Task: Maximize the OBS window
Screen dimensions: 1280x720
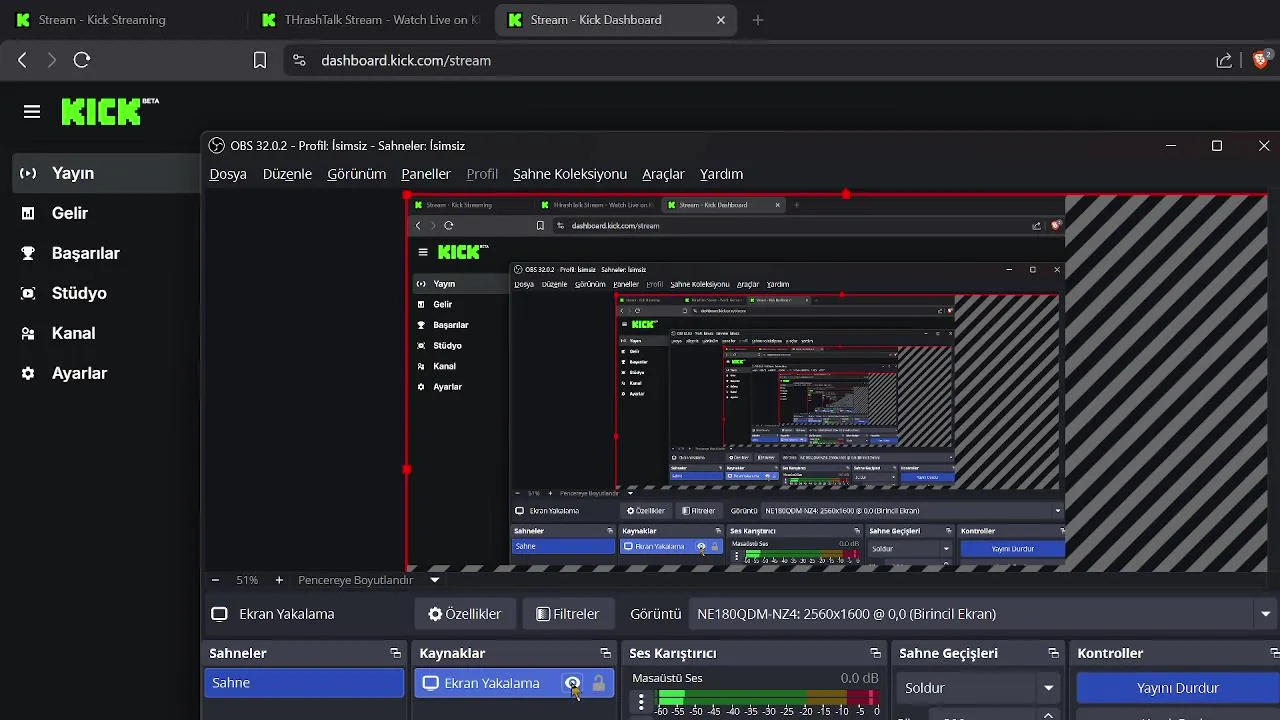Action: [x=1217, y=146]
